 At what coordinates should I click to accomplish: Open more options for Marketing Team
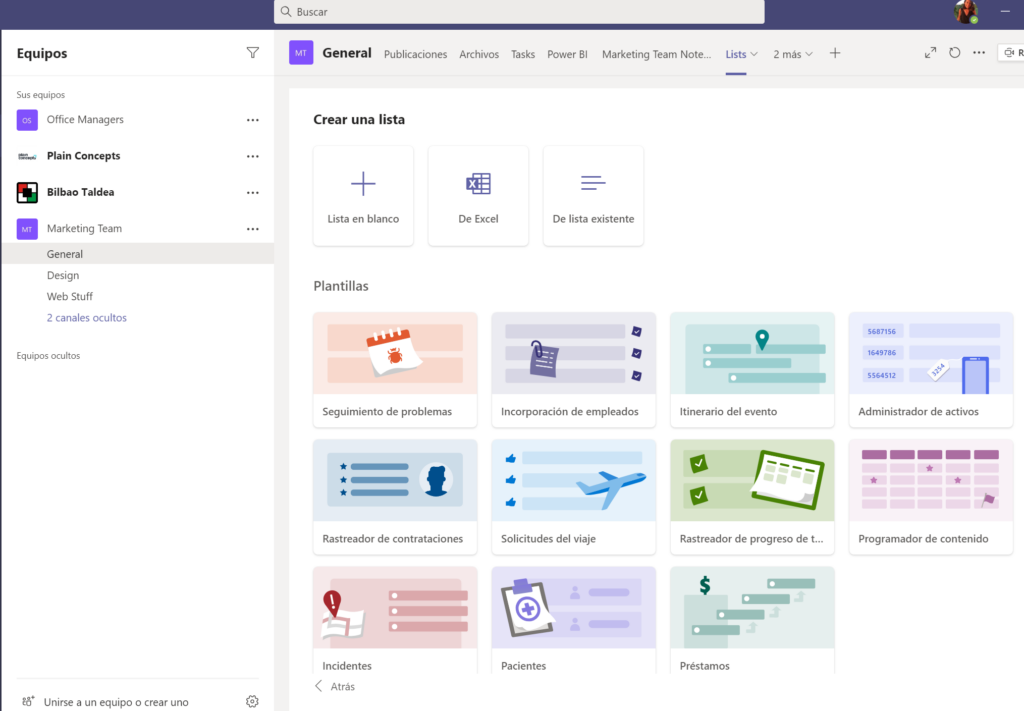[253, 229]
